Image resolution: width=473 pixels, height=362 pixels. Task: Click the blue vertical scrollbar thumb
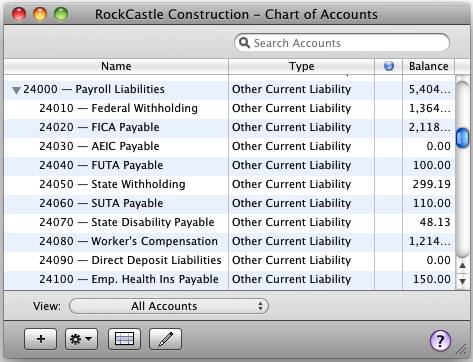462,138
